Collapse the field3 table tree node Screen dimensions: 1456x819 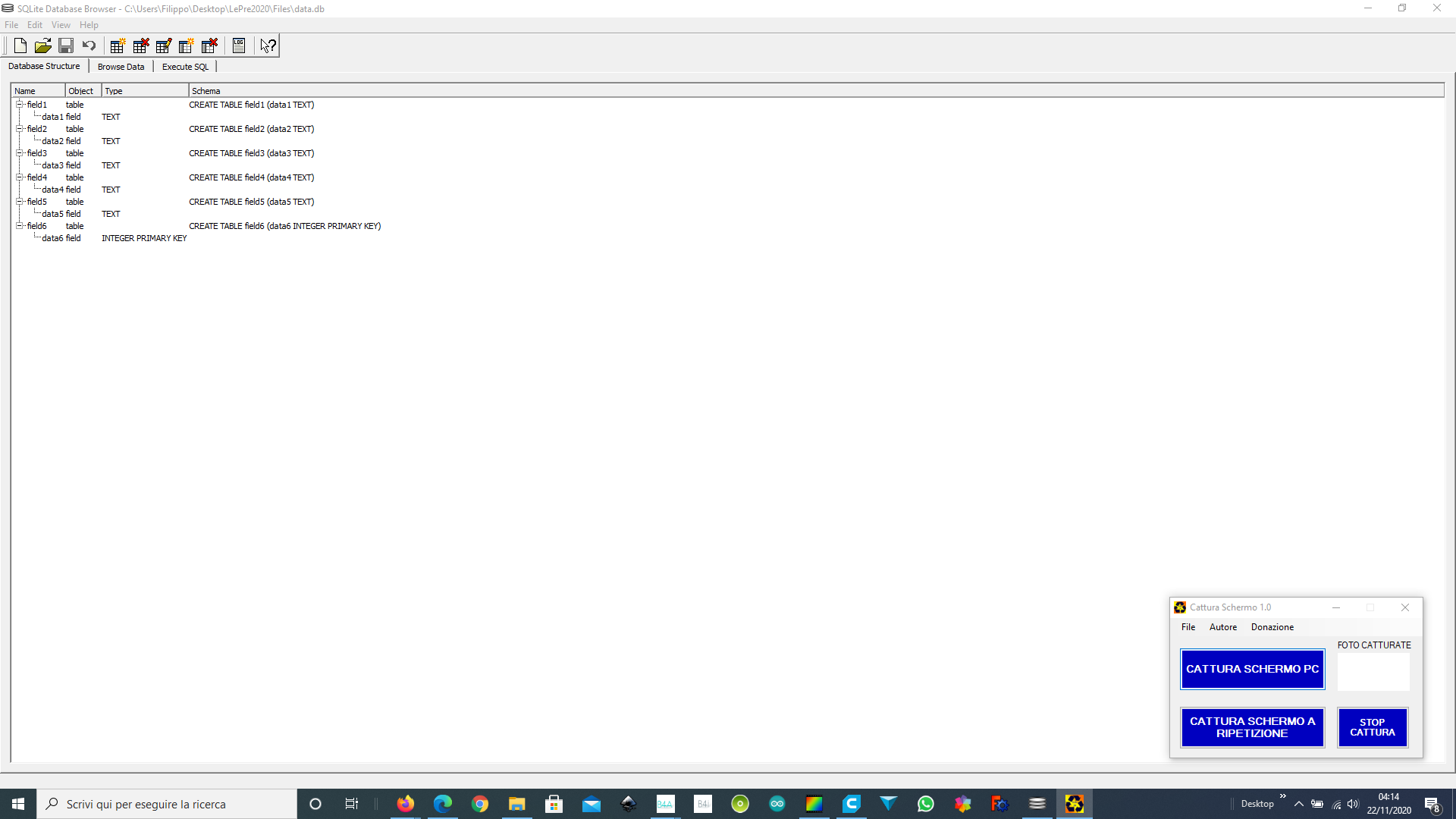point(20,153)
